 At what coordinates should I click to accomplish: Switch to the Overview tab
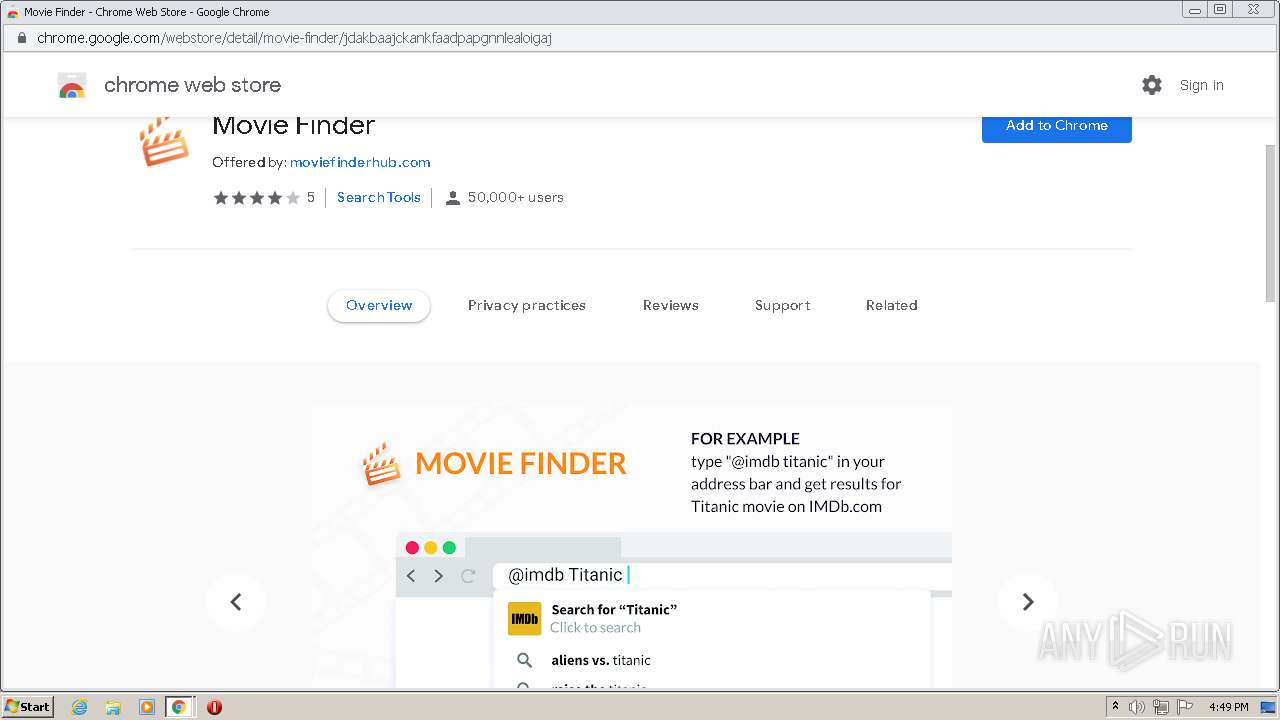tap(379, 306)
